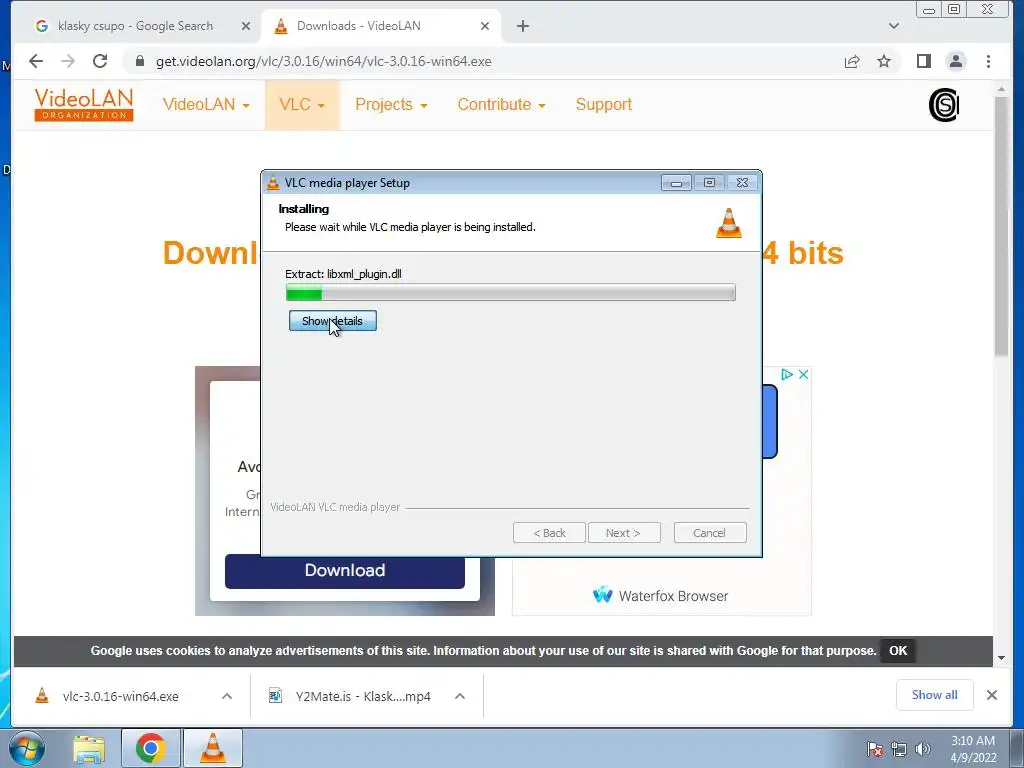This screenshot has width=1024, height=768.
Task: Expand options for vlc-3.0.16-win64.exe download
Action: tap(227, 696)
